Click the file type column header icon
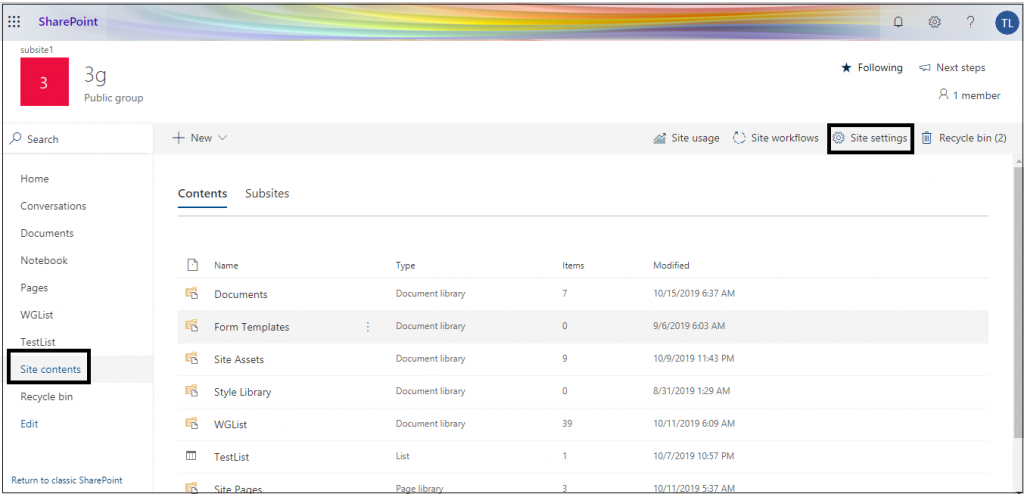This screenshot has height=494, width=1024. coord(191,265)
